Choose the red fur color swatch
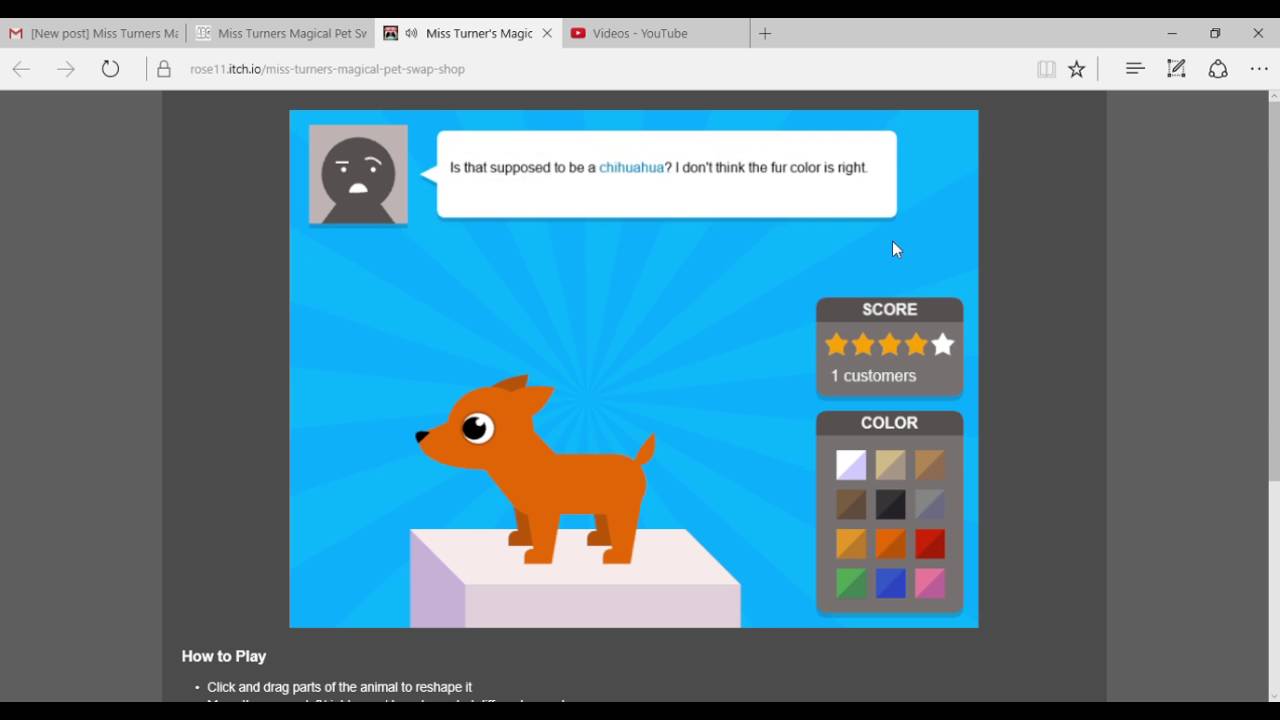 click(929, 544)
